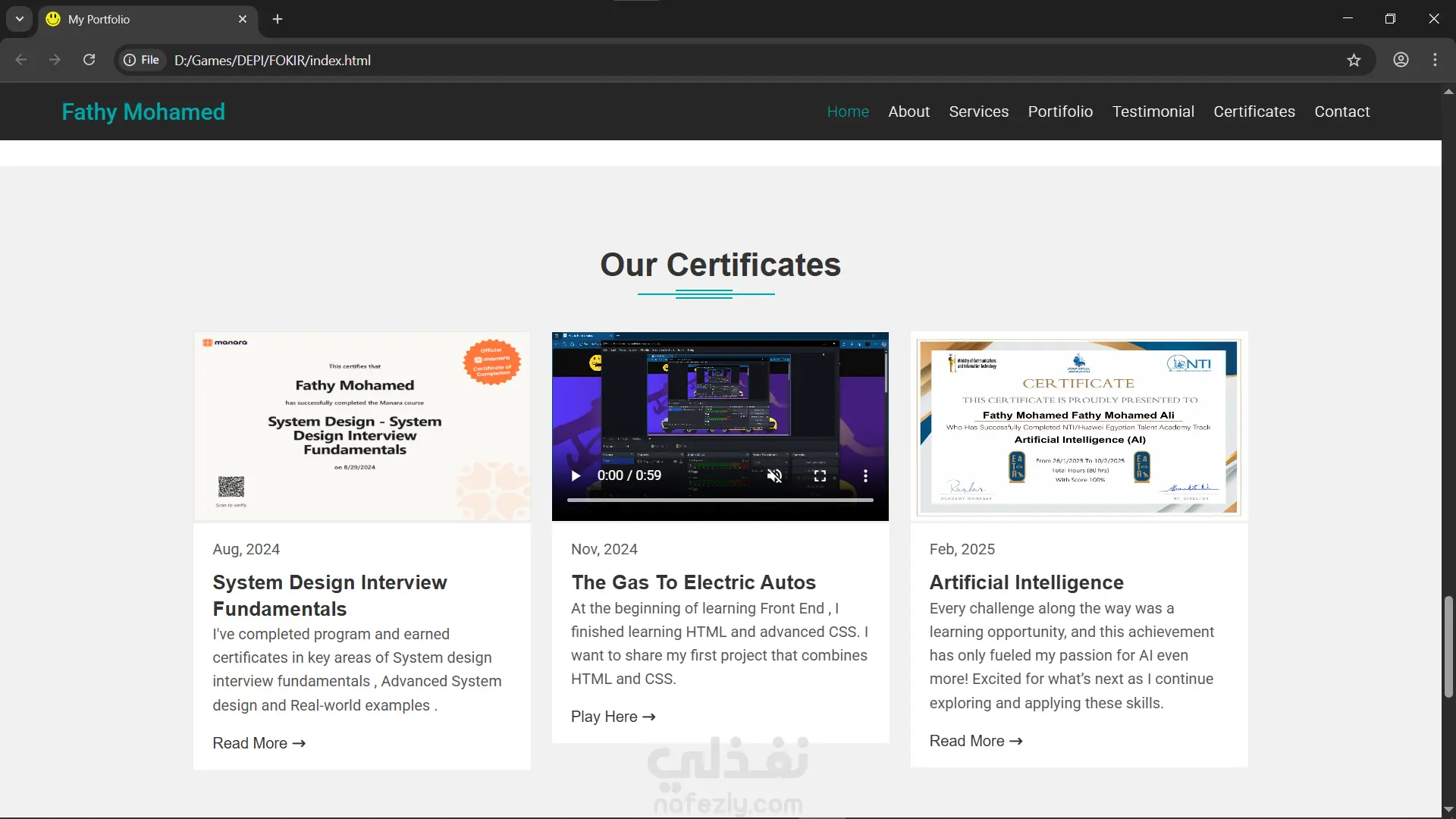Image resolution: width=1456 pixels, height=819 pixels.
Task: Bookmark this page with star icon
Action: (x=1354, y=60)
